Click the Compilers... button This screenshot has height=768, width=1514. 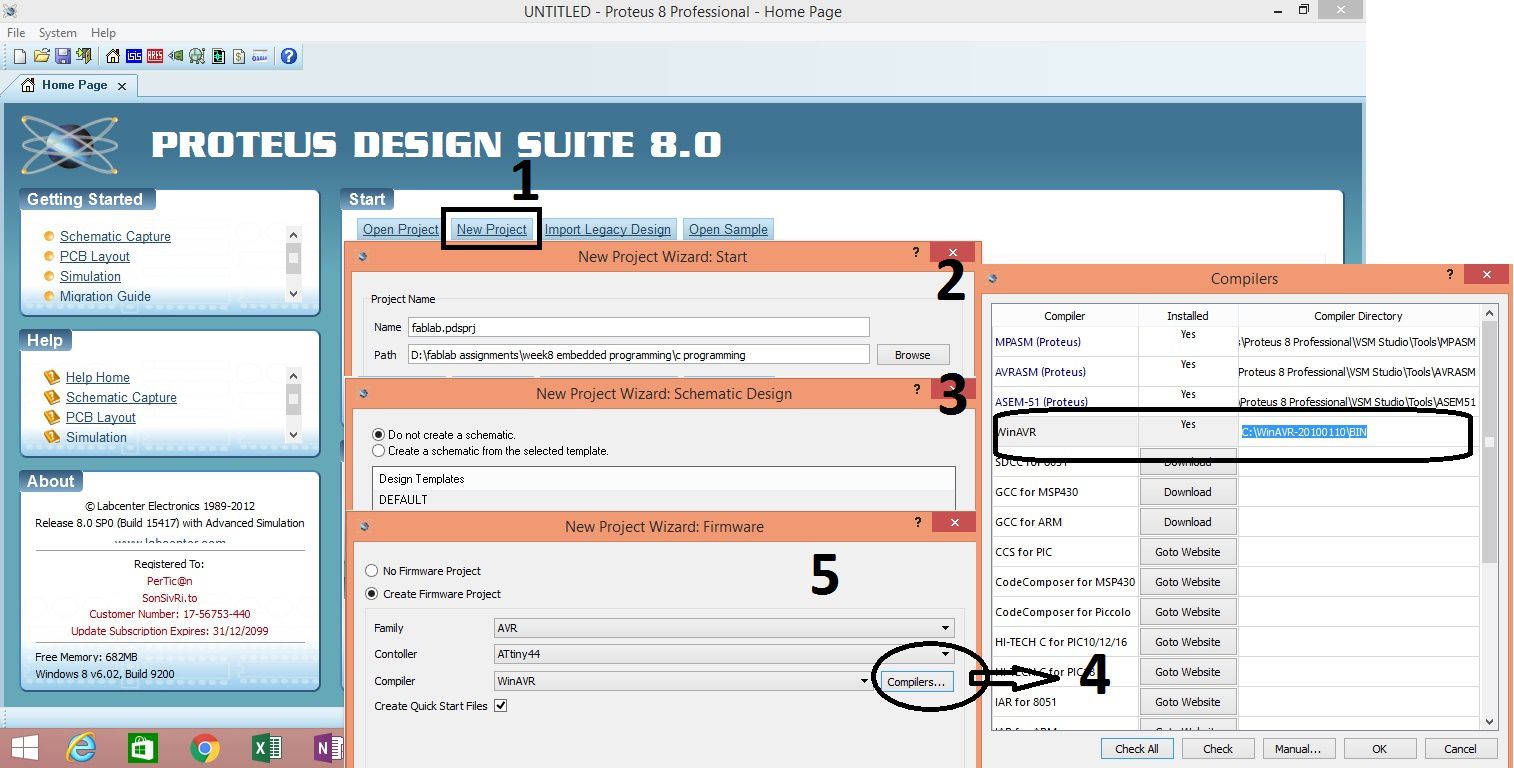[x=916, y=681]
